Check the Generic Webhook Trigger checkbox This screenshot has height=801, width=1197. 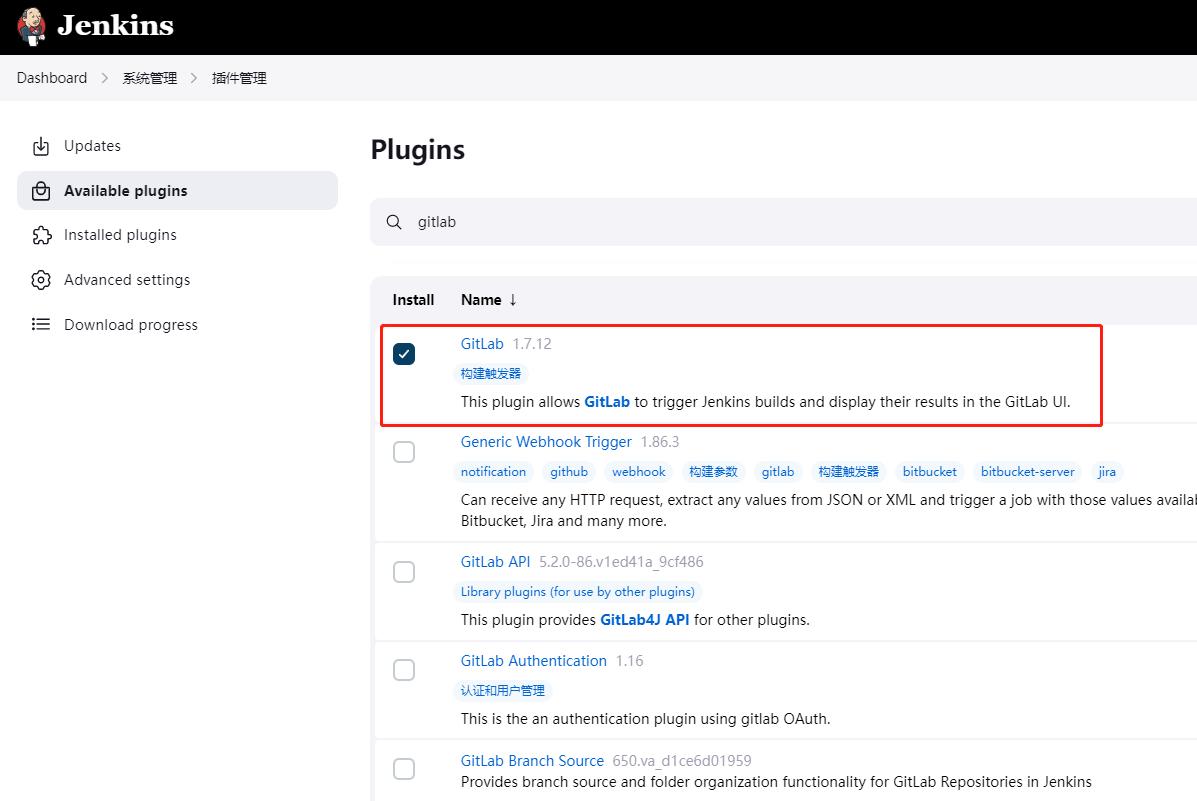point(404,451)
